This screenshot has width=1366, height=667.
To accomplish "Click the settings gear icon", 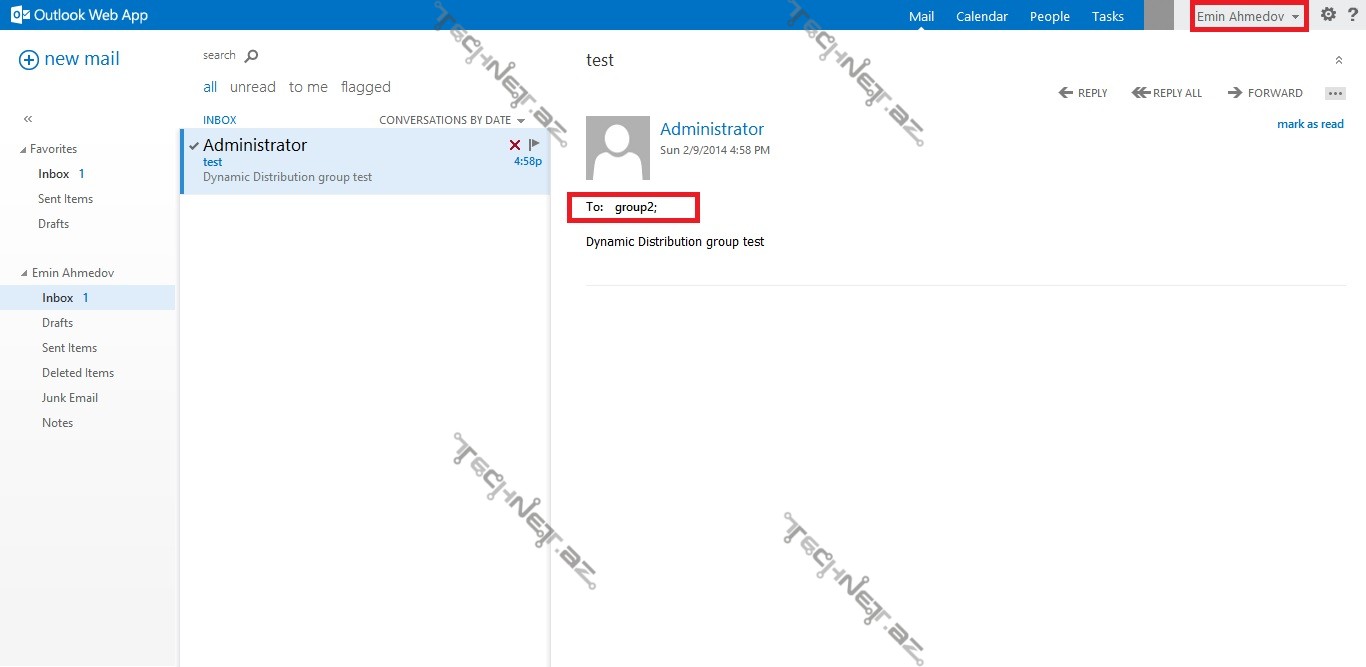I will (1328, 15).
